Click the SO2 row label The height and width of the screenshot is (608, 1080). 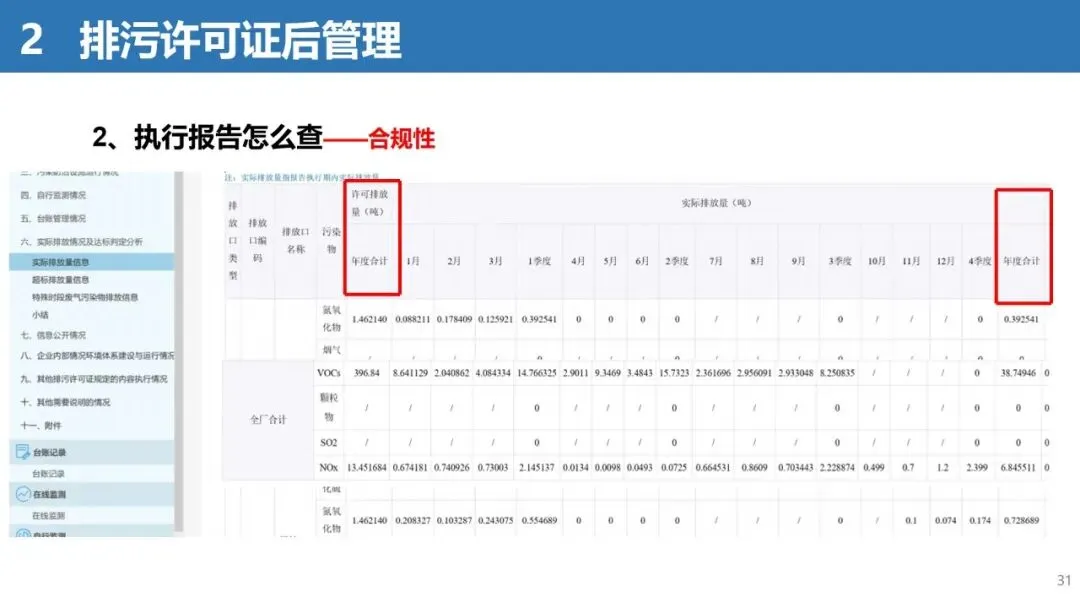click(329, 442)
